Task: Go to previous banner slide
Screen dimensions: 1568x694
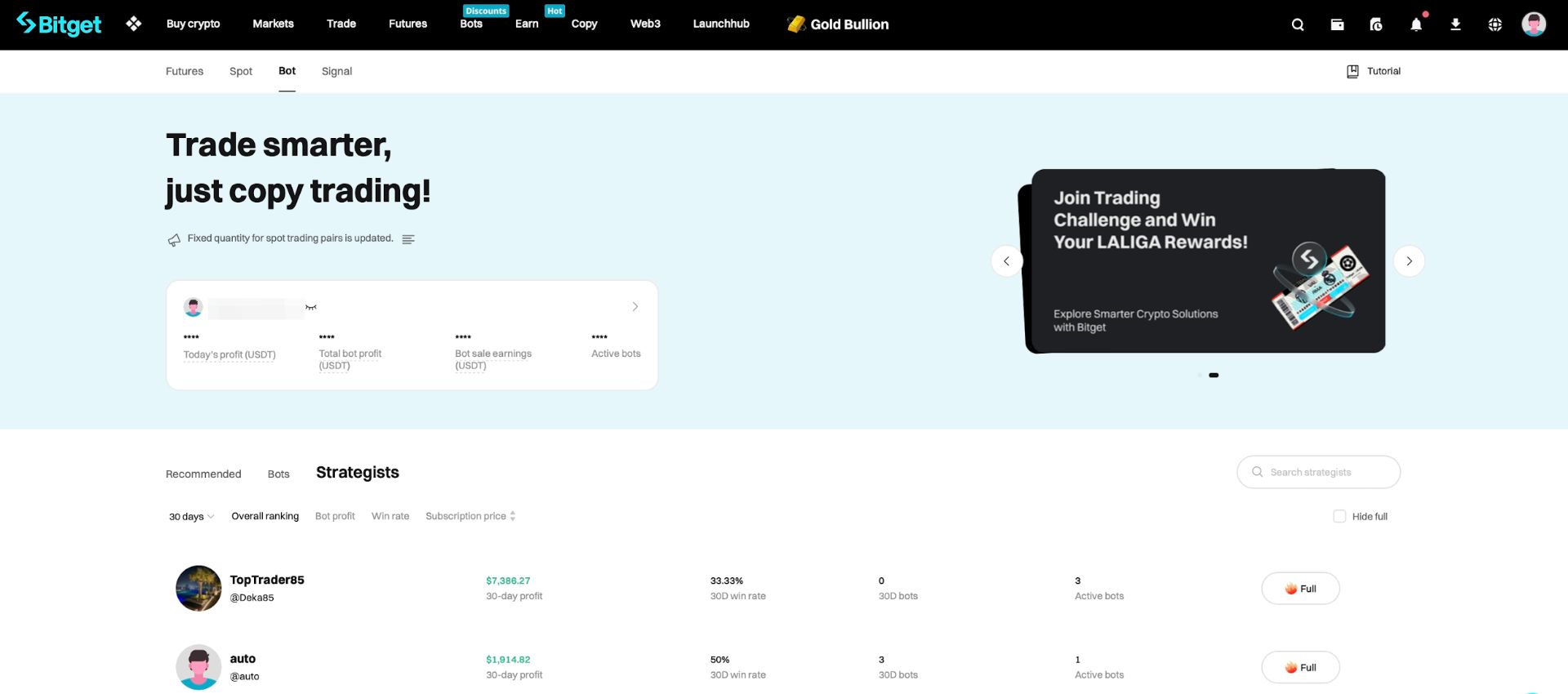Action: click(1006, 261)
